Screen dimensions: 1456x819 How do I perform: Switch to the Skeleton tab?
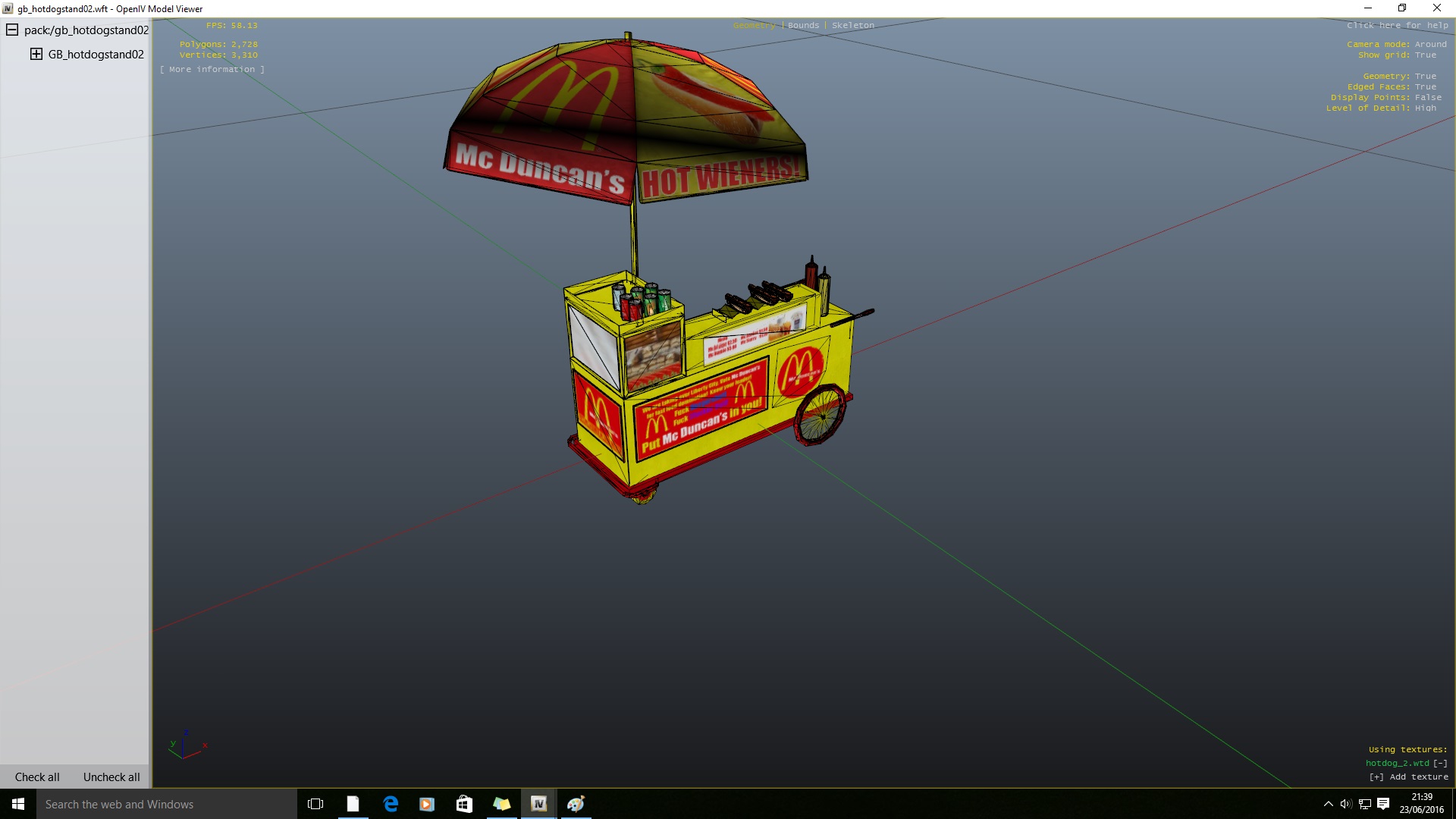point(853,25)
